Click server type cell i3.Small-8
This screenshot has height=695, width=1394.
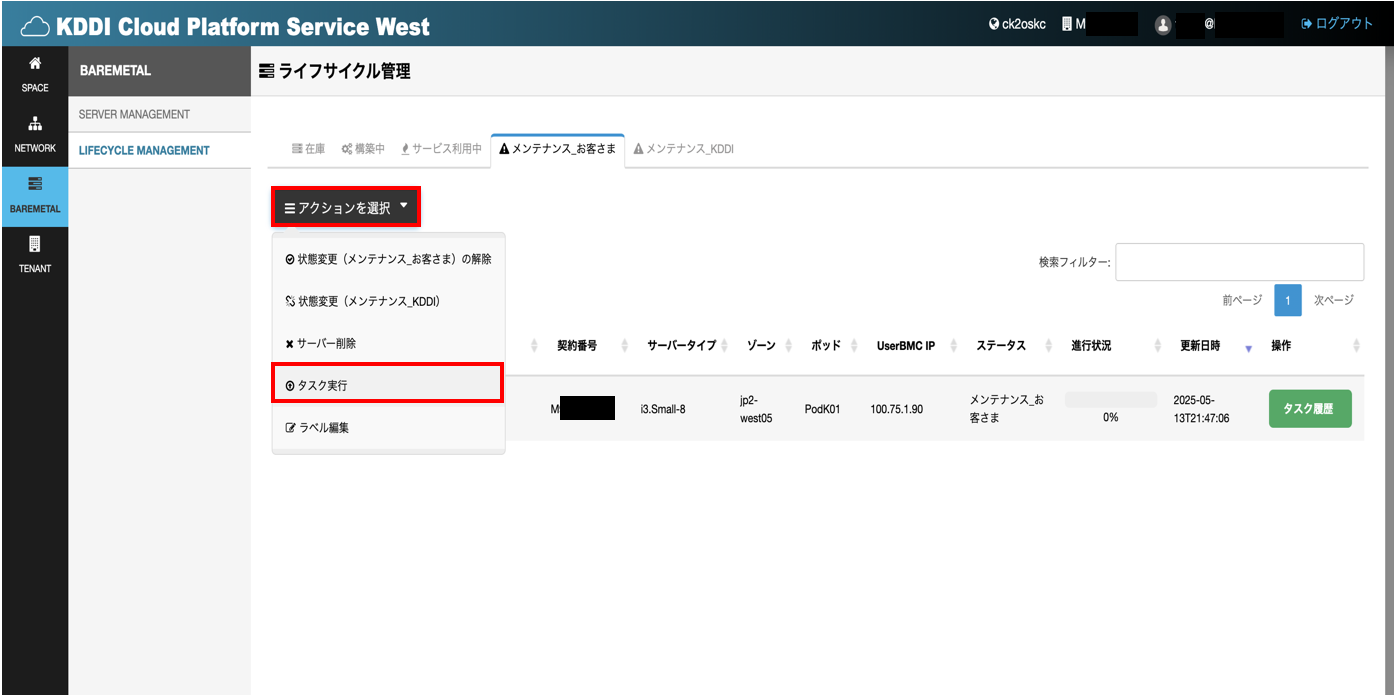coord(664,409)
